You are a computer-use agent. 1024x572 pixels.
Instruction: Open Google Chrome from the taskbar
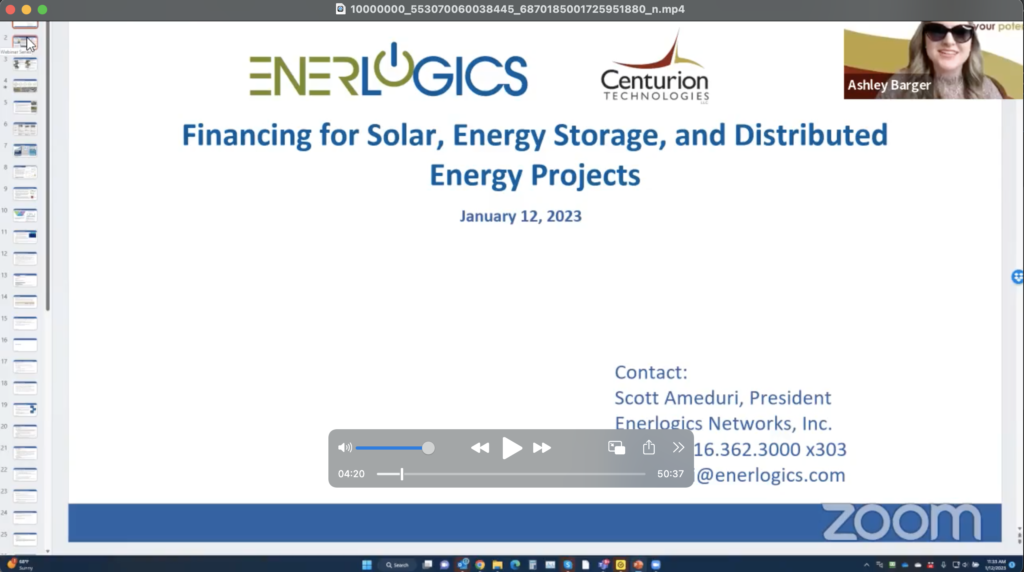[x=480, y=565]
